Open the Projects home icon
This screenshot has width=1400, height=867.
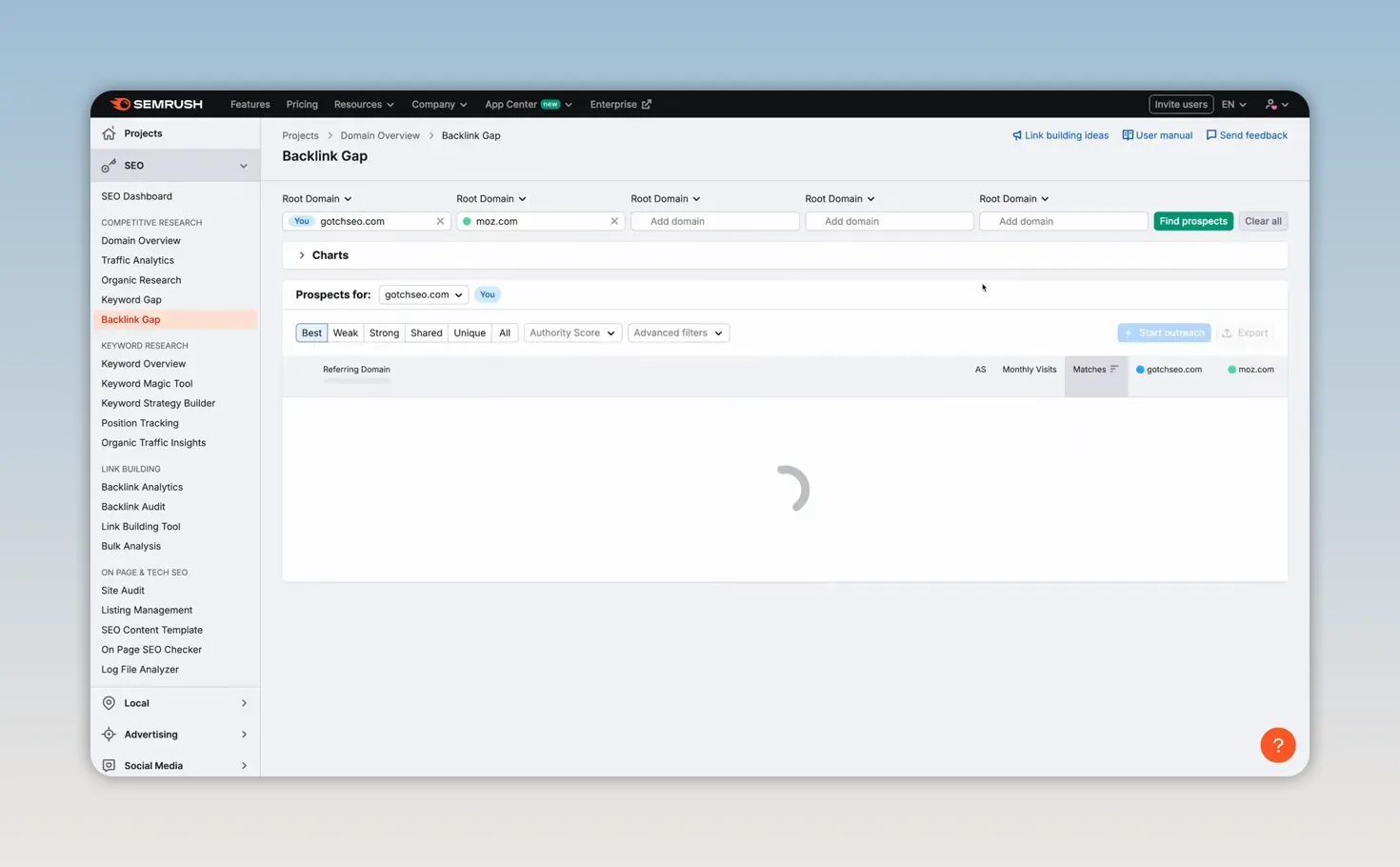click(109, 133)
